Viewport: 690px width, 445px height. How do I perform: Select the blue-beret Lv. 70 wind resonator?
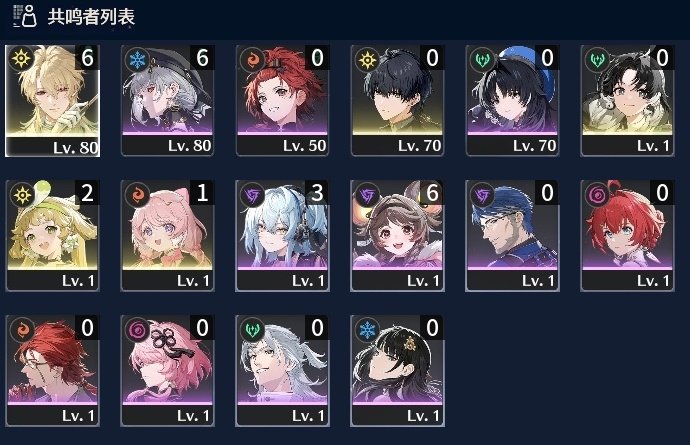[x=512, y=100]
